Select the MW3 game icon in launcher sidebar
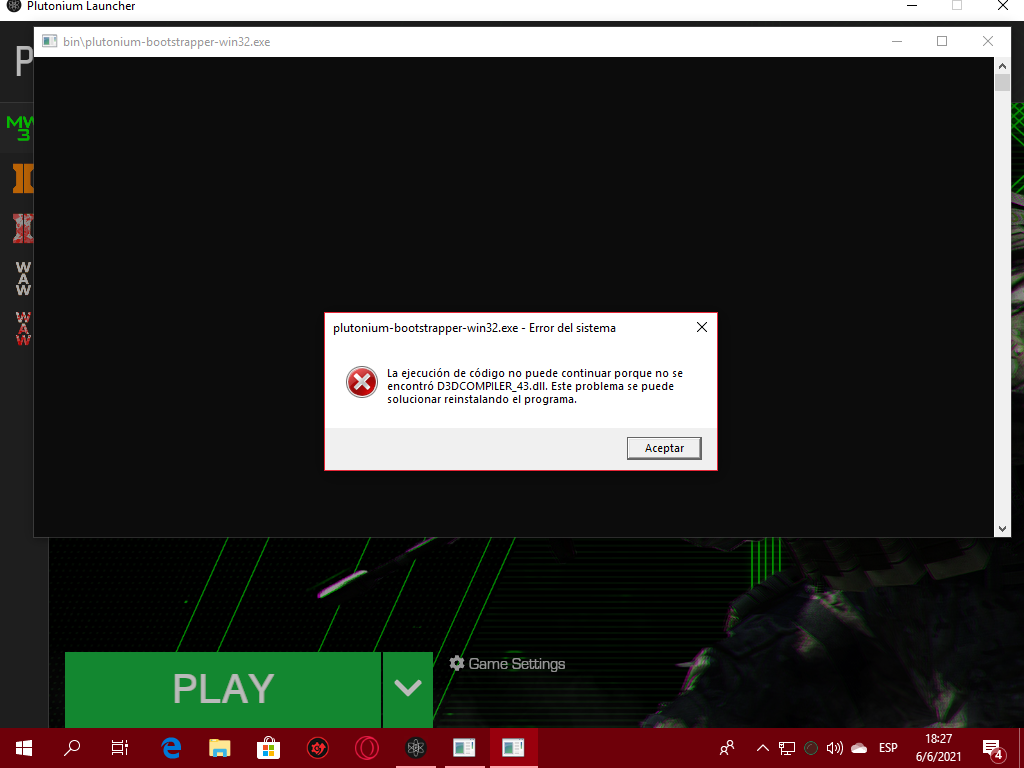Viewport: 1024px width, 768px height. (x=20, y=128)
